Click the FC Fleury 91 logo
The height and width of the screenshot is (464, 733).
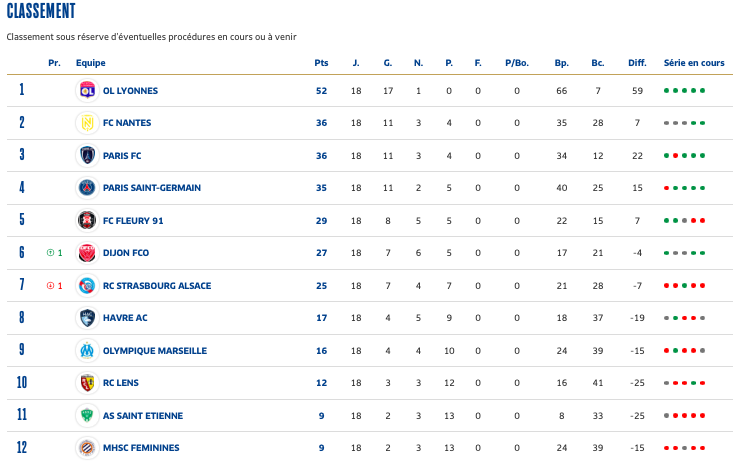pos(86,220)
